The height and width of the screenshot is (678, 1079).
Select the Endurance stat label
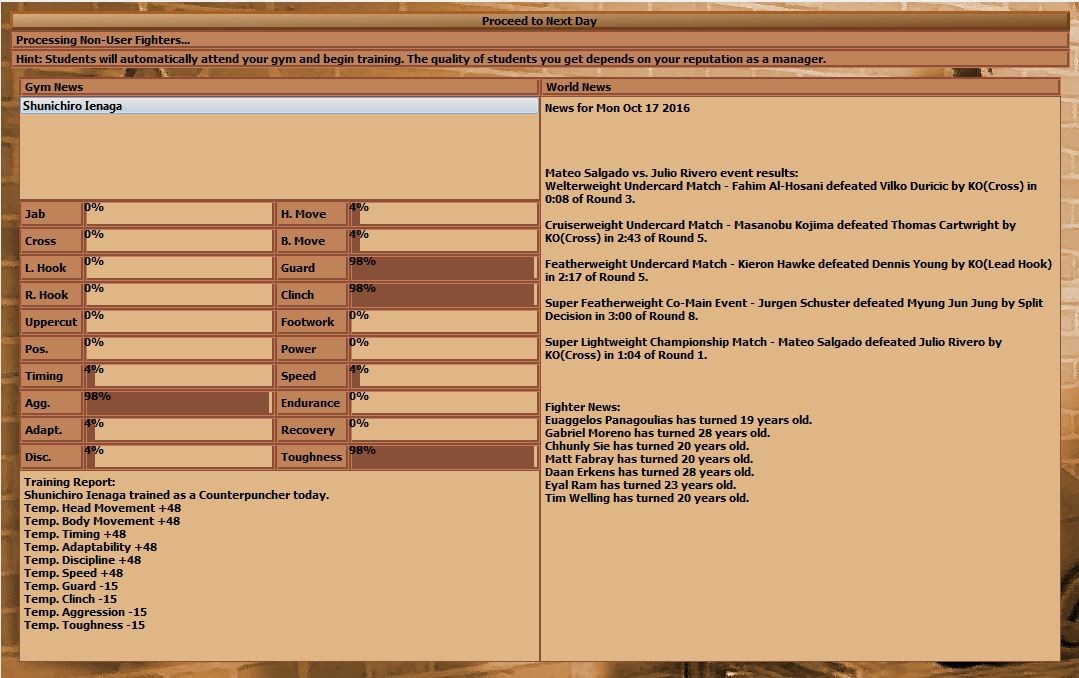(311, 403)
